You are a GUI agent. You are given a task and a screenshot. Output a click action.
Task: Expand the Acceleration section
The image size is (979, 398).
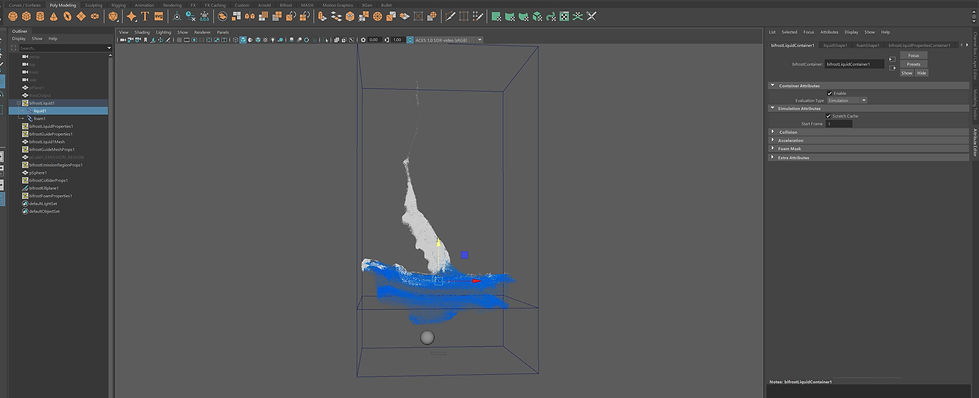click(x=772, y=140)
